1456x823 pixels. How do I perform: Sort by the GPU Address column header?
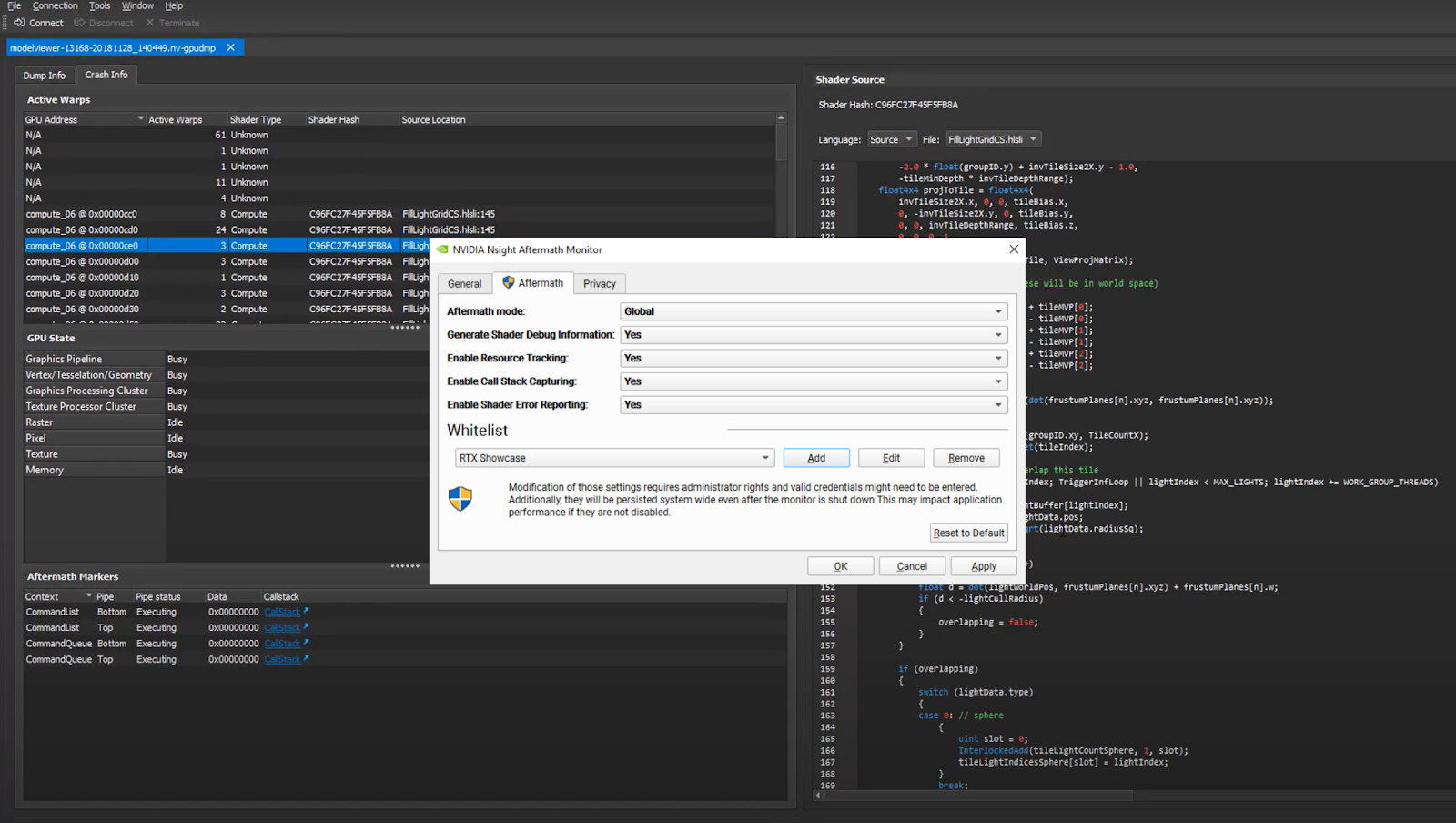[x=85, y=119]
